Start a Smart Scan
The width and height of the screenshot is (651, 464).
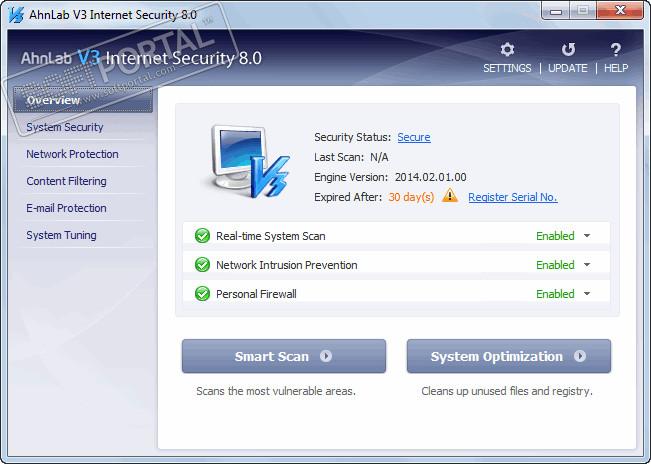tap(284, 356)
